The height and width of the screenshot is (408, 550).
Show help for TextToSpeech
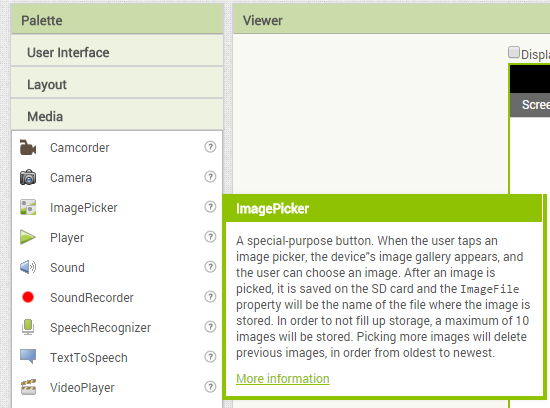tap(210, 357)
